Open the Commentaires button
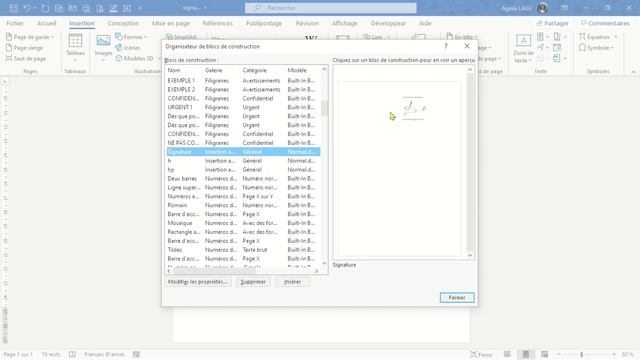640x360 pixels. tap(605, 23)
